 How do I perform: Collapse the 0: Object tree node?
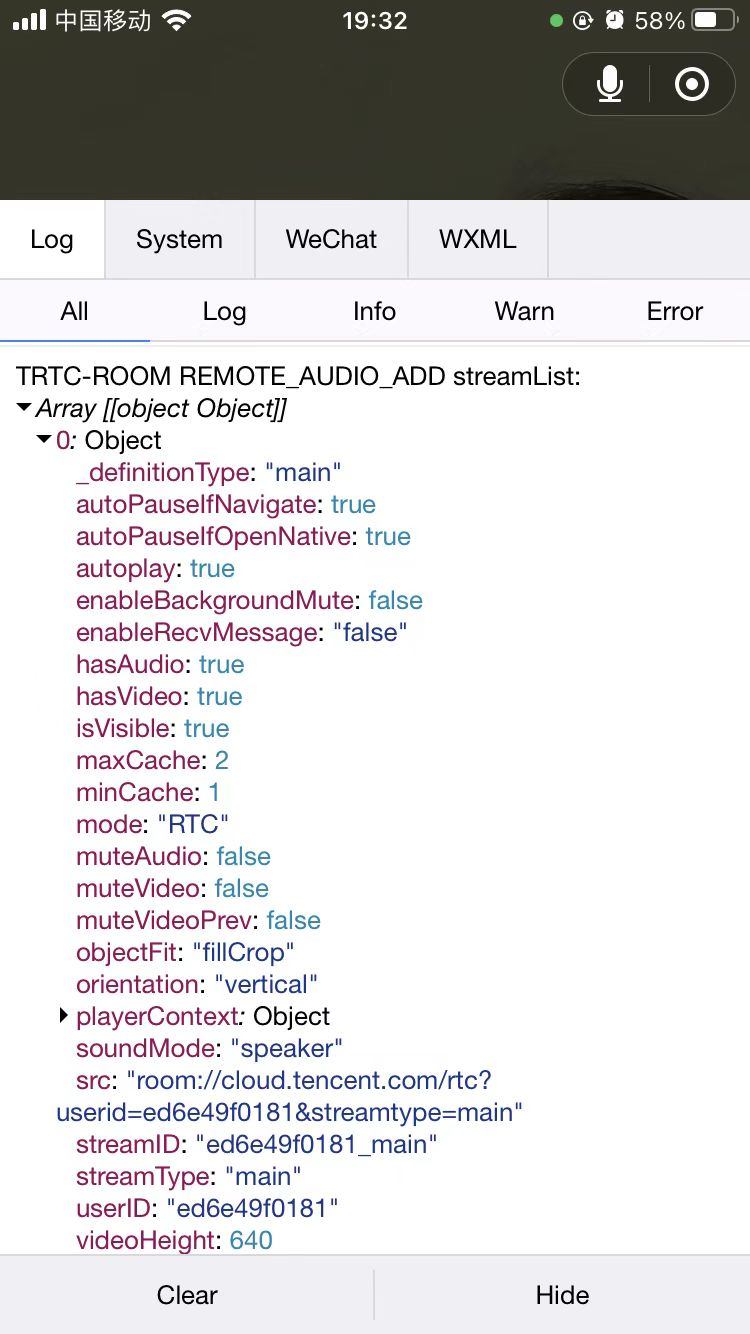tap(44, 440)
